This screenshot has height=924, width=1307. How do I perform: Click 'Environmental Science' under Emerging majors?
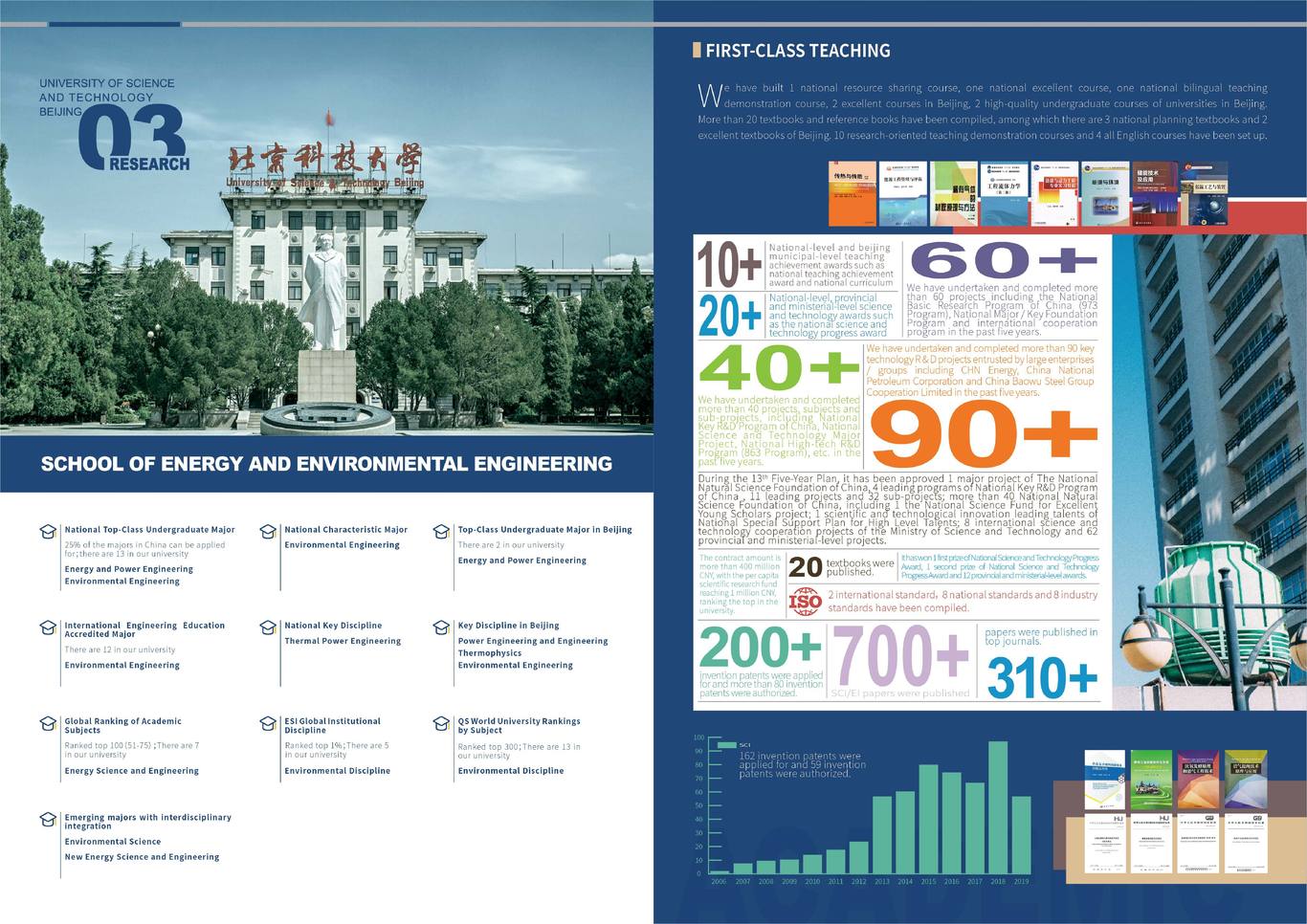point(113,842)
